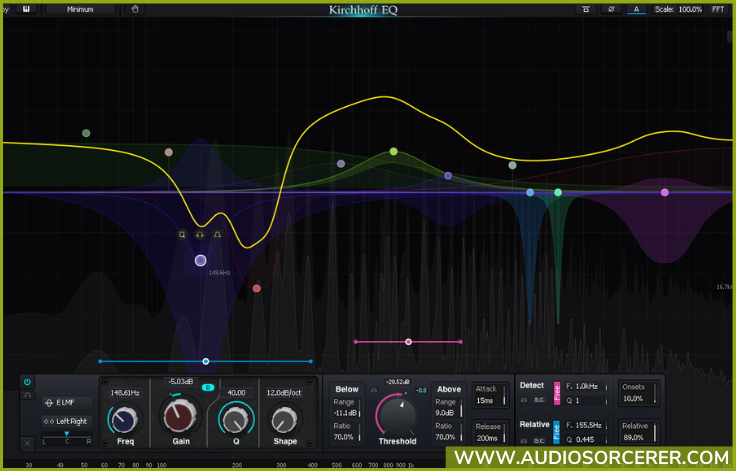Click the Freq knob
736x471 pixels.
125,419
